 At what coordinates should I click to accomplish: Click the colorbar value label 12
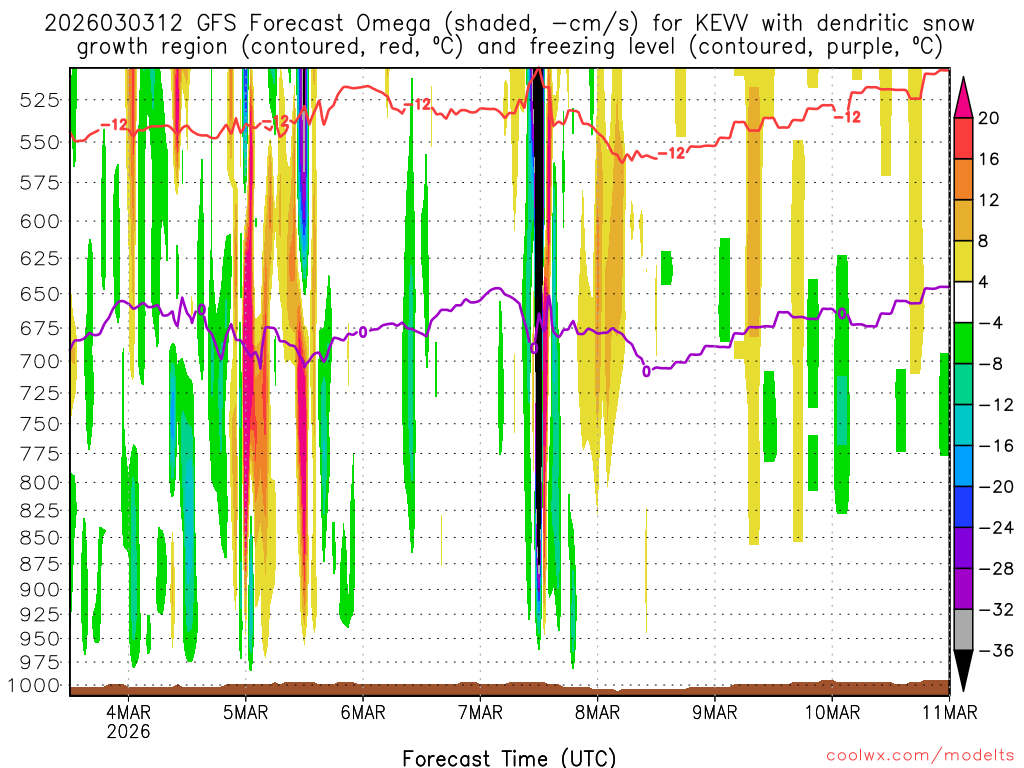click(989, 200)
